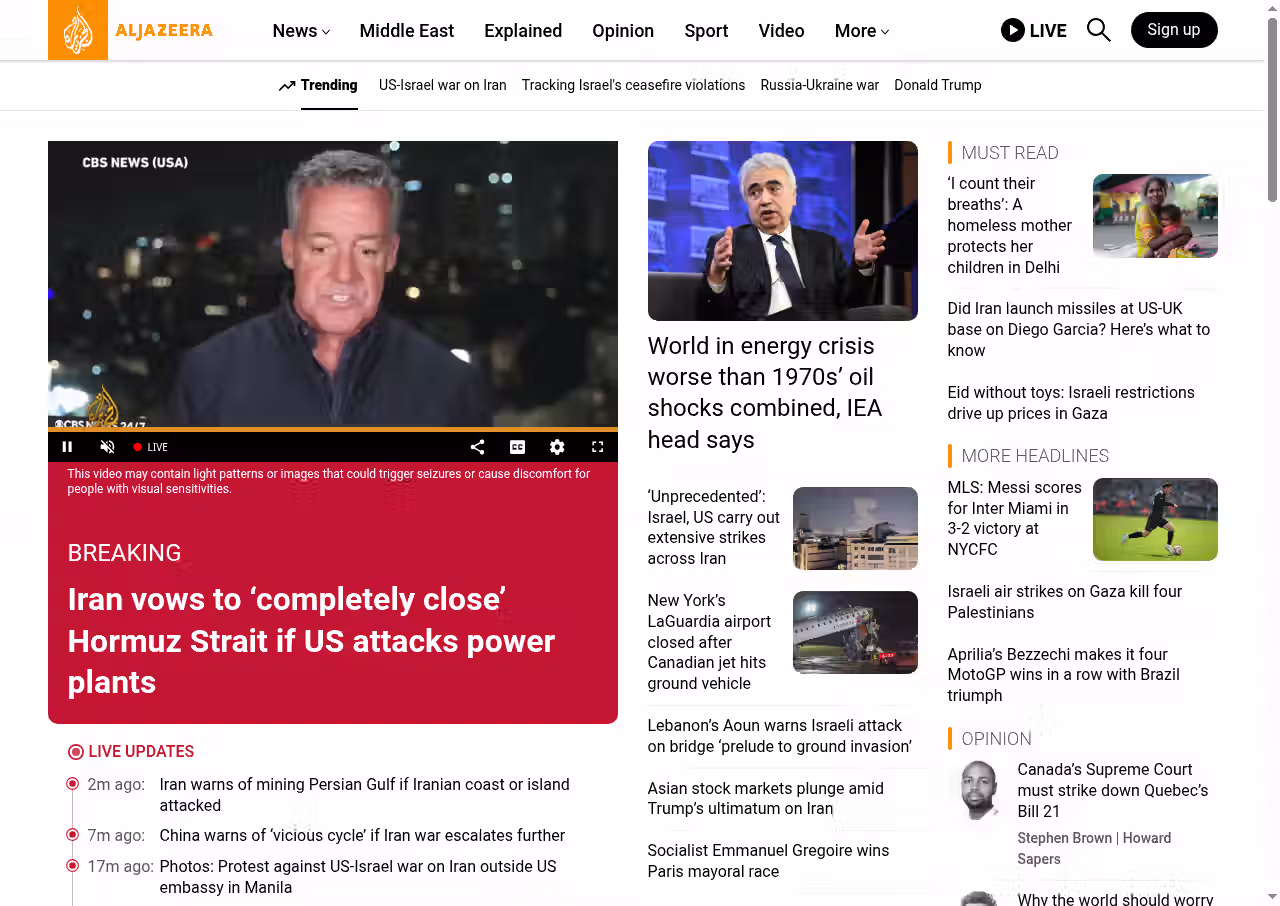Screen dimensions: 1280x906
Task: Open the search magnifier icon
Action: click(x=1098, y=30)
